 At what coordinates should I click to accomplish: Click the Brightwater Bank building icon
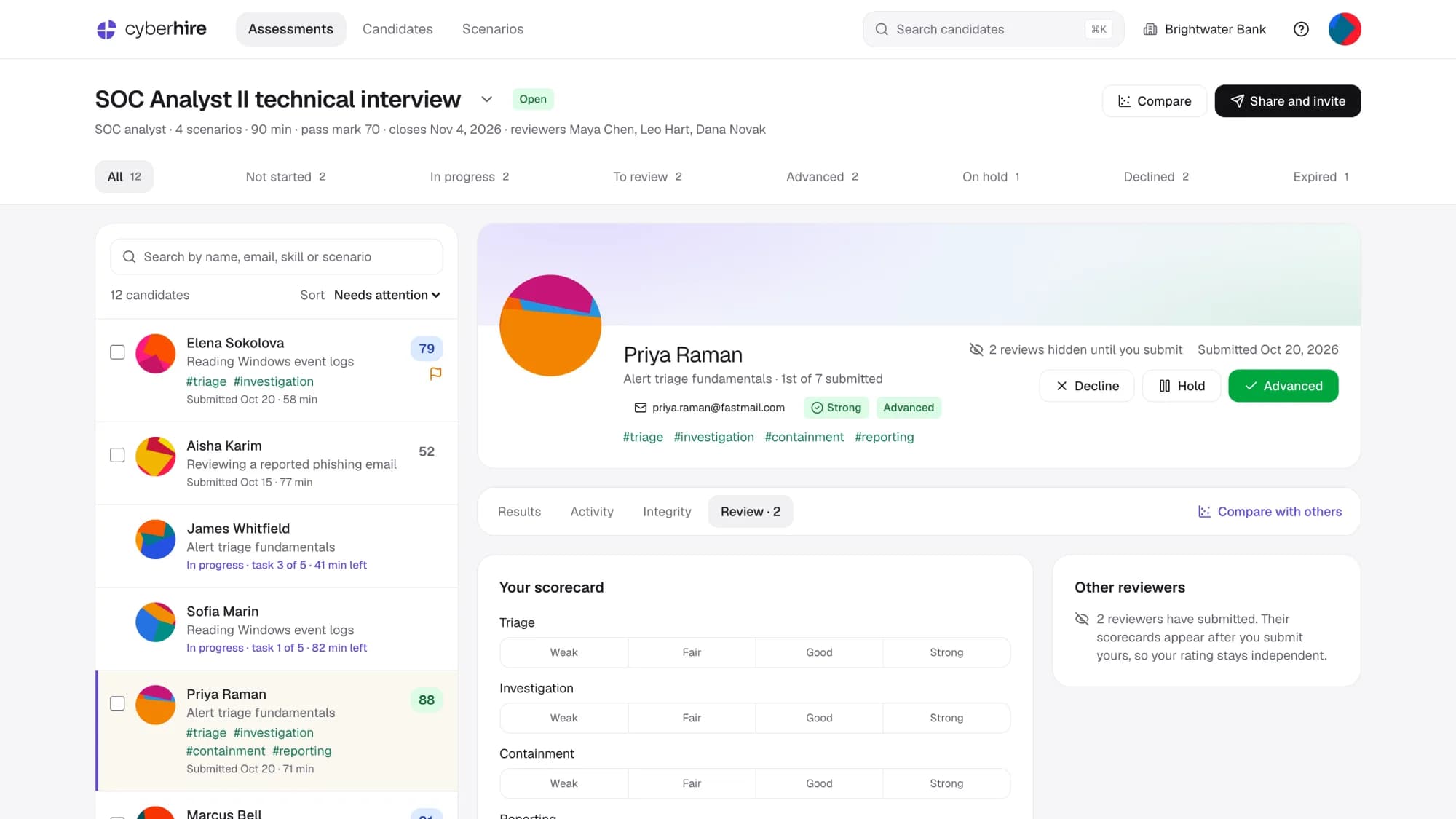pos(1150,29)
